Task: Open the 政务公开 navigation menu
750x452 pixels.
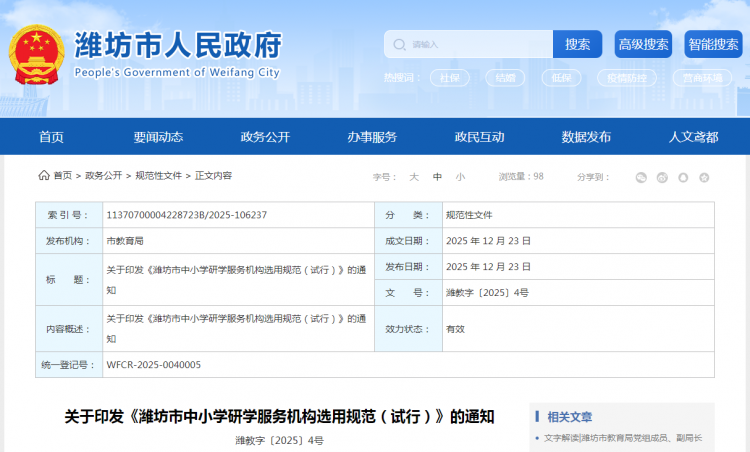Action: (x=265, y=137)
